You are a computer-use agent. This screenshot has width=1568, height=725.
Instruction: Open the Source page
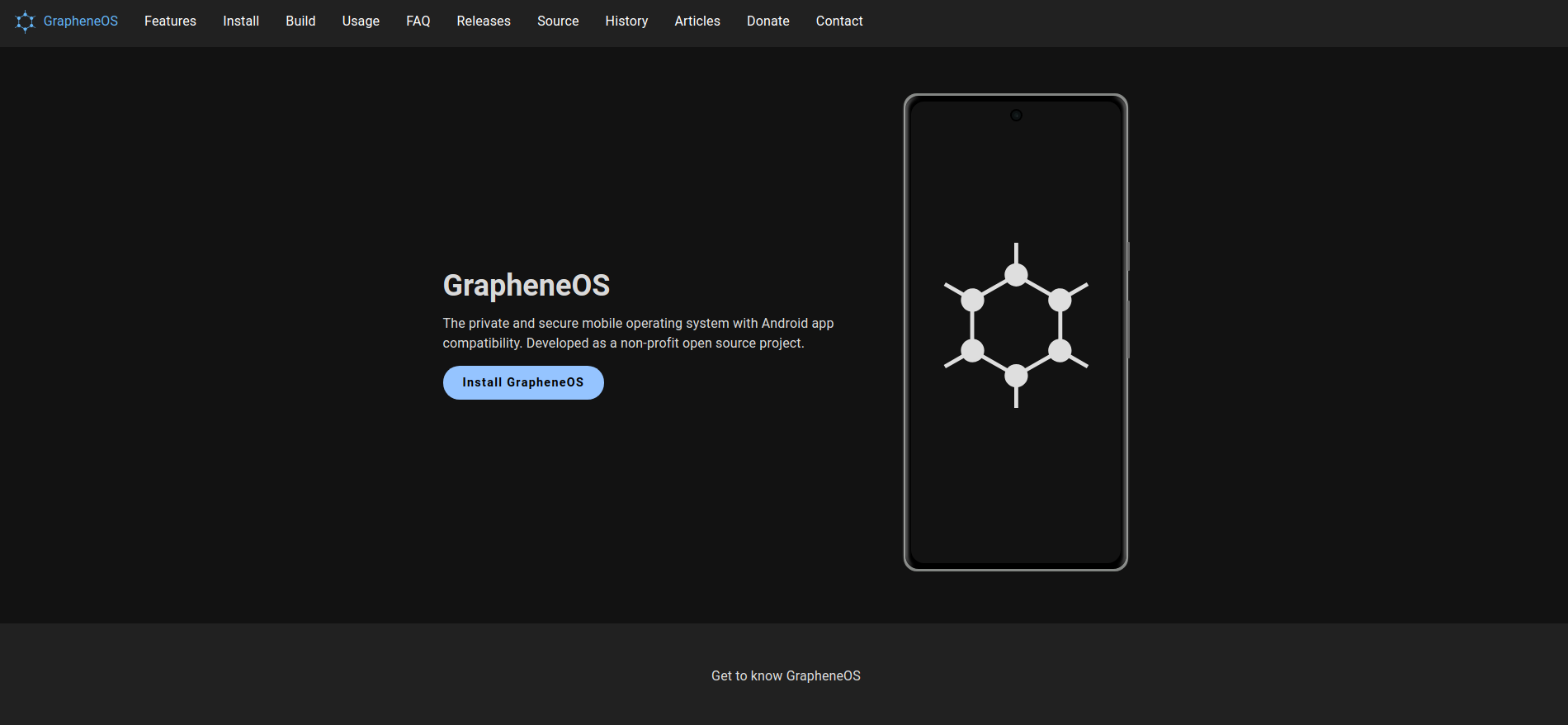coord(558,21)
